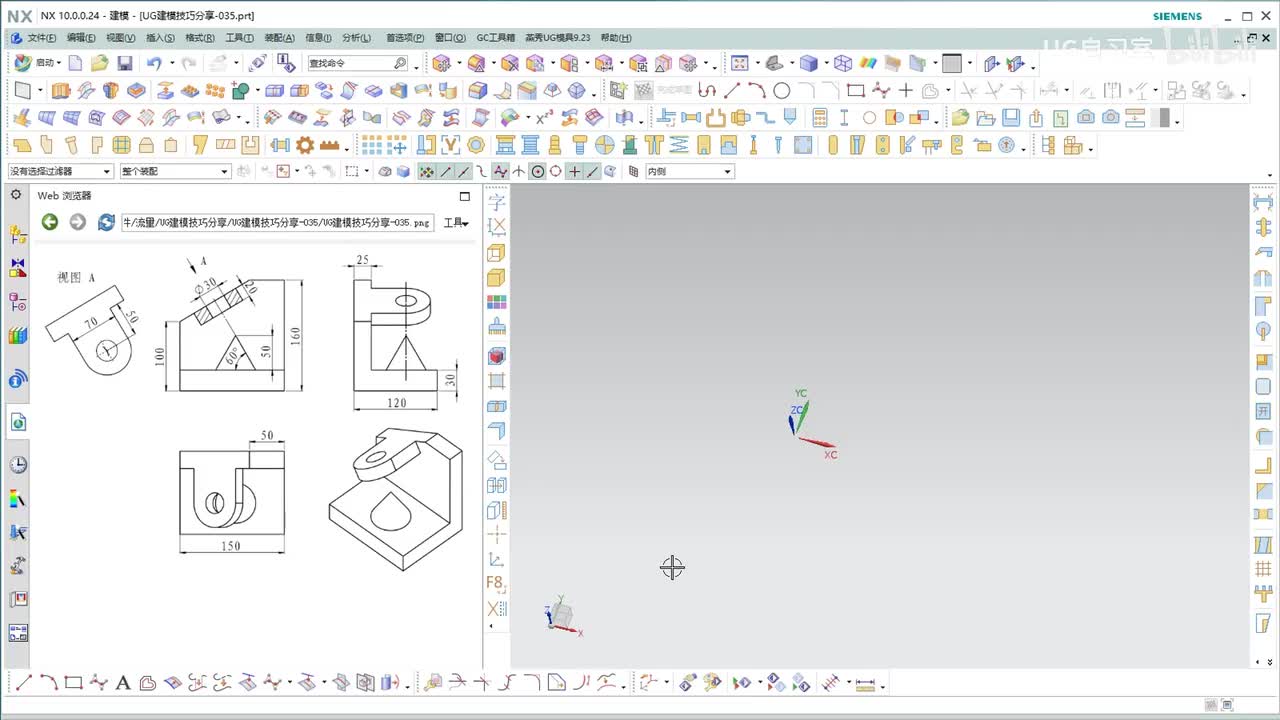Toggle the snap-to-control-point option
The height and width of the screenshot is (720, 1280).
[x=482, y=172]
